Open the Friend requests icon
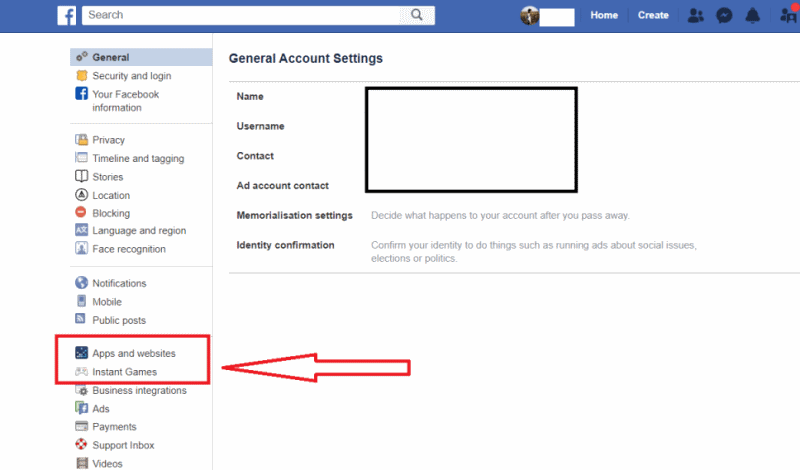The image size is (800, 470). (695, 16)
